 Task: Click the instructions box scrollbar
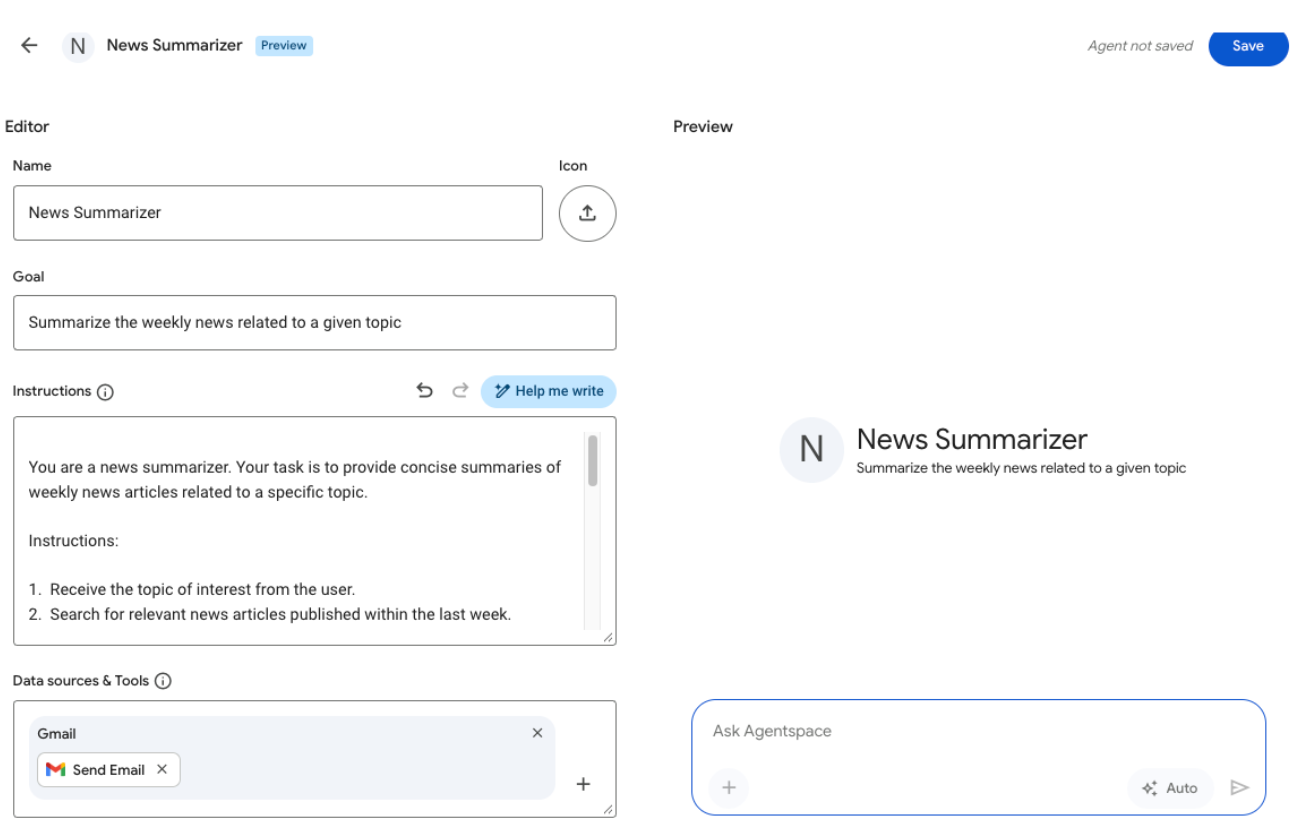(593, 461)
